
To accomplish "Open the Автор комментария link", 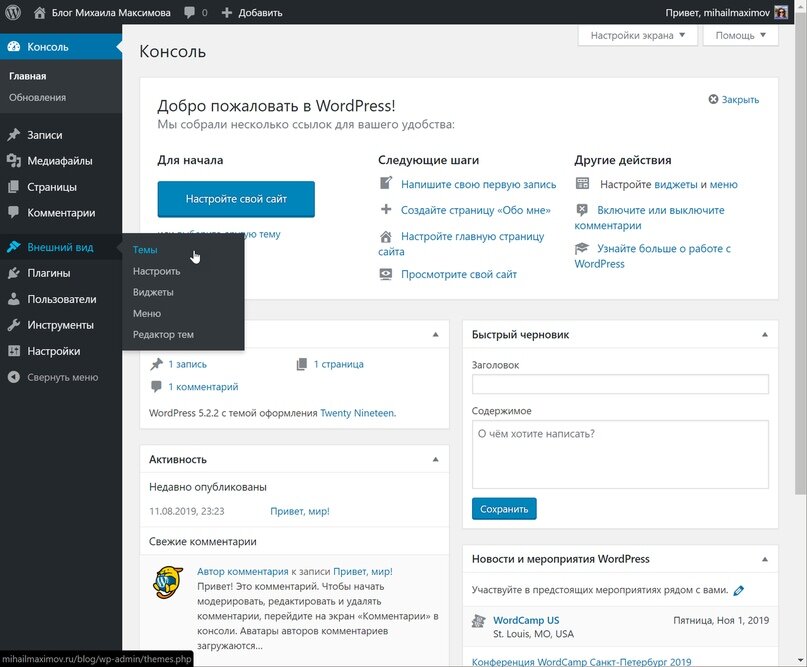I will 242,571.
